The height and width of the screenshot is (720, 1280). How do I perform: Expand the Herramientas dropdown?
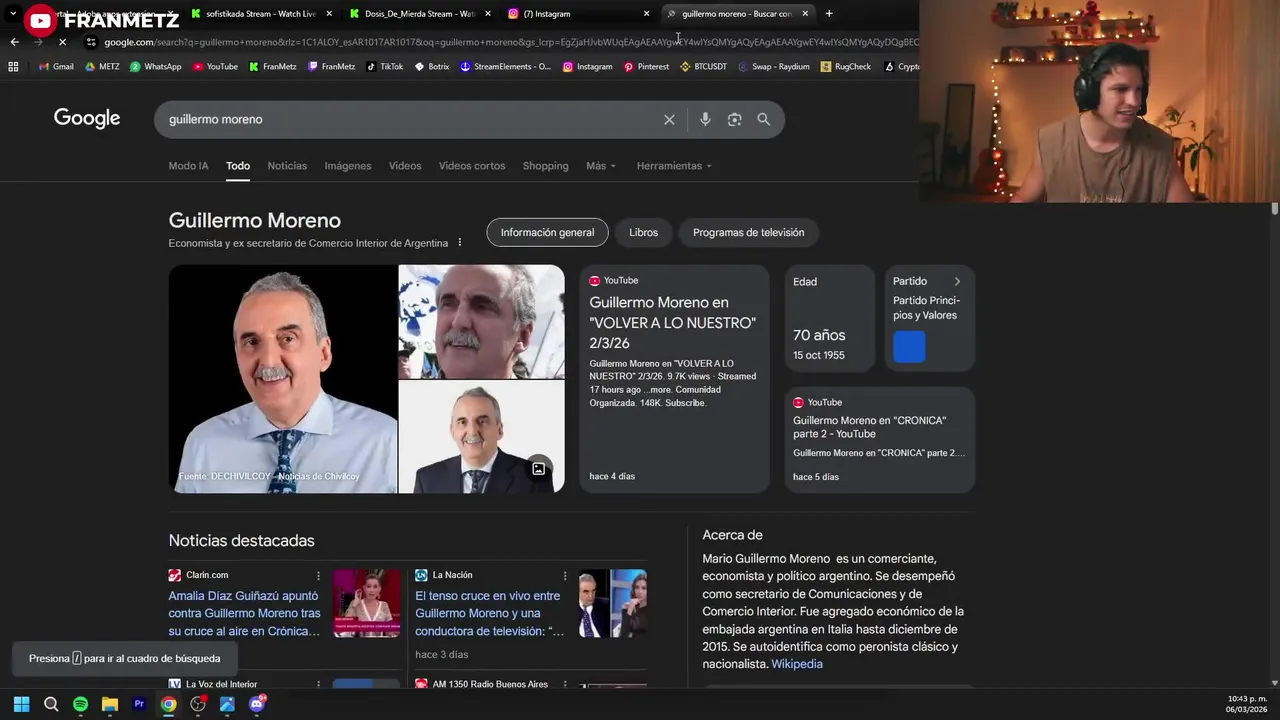click(x=674, y=166)
